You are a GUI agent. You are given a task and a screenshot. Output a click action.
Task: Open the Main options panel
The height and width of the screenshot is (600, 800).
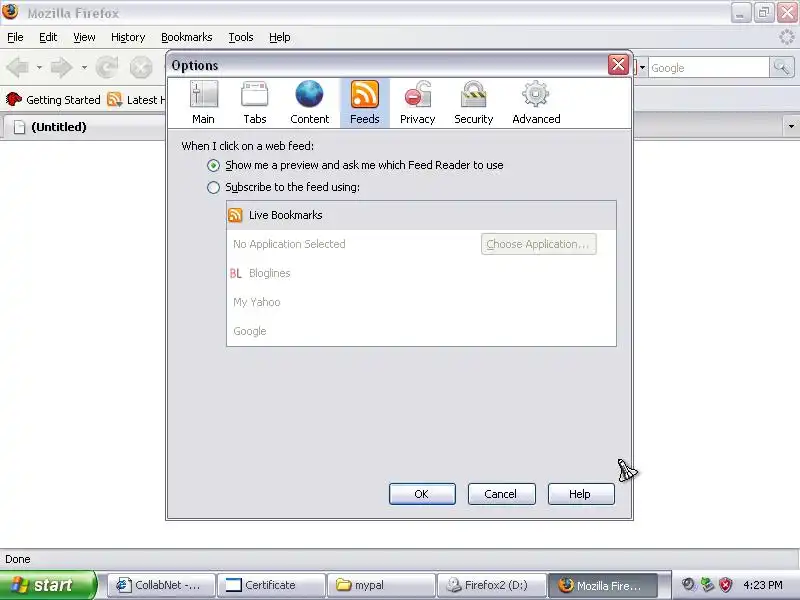coord(204,103)
